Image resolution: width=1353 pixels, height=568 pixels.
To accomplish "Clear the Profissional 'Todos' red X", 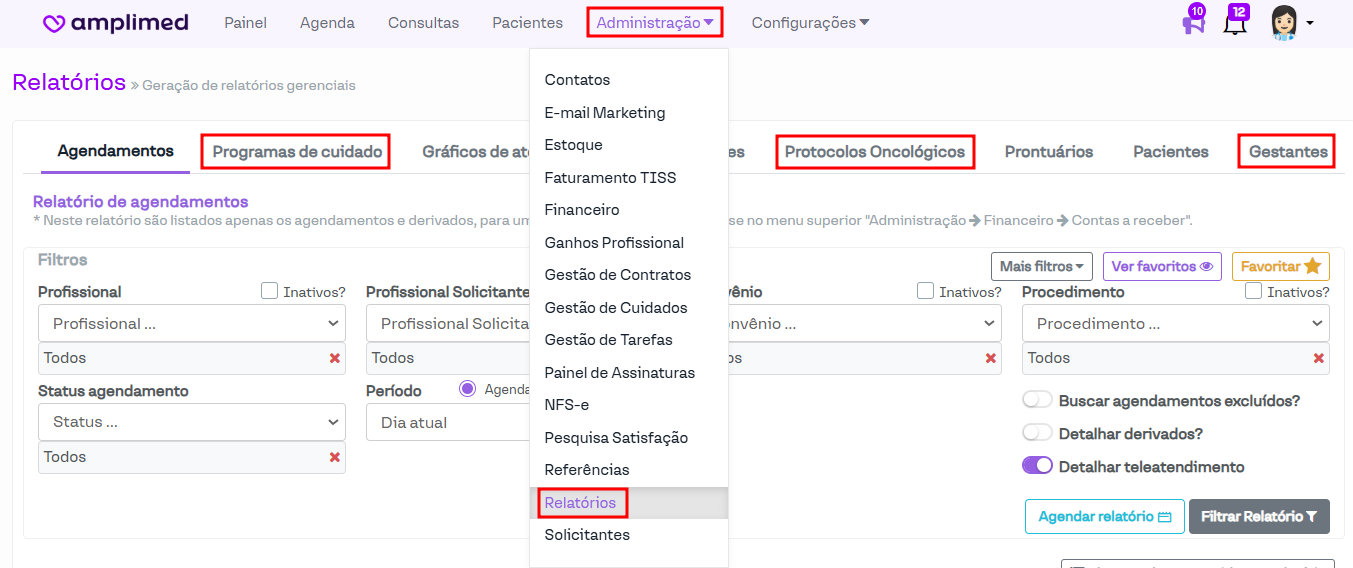I will (335, 358).
